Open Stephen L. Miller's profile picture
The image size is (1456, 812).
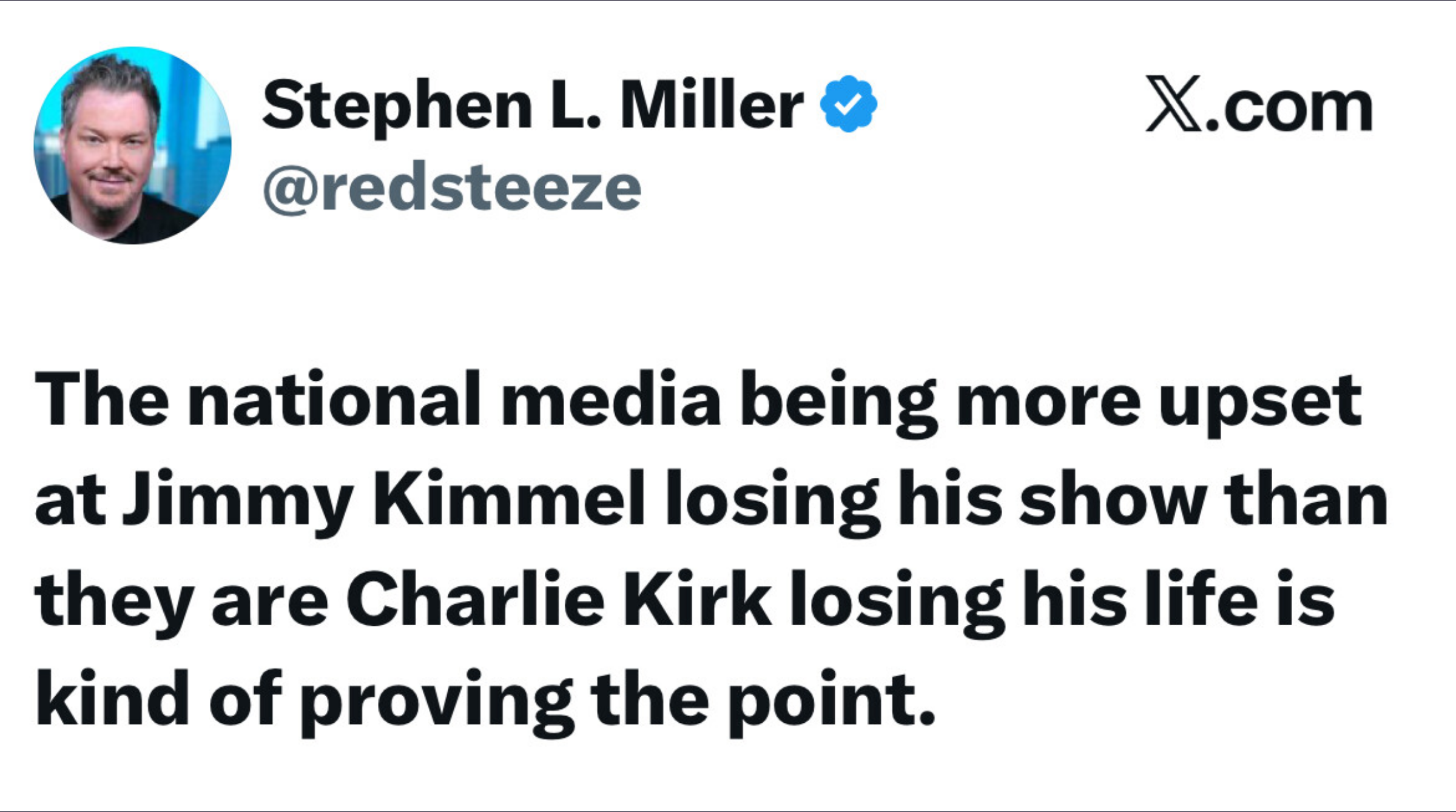click(132, 146)
